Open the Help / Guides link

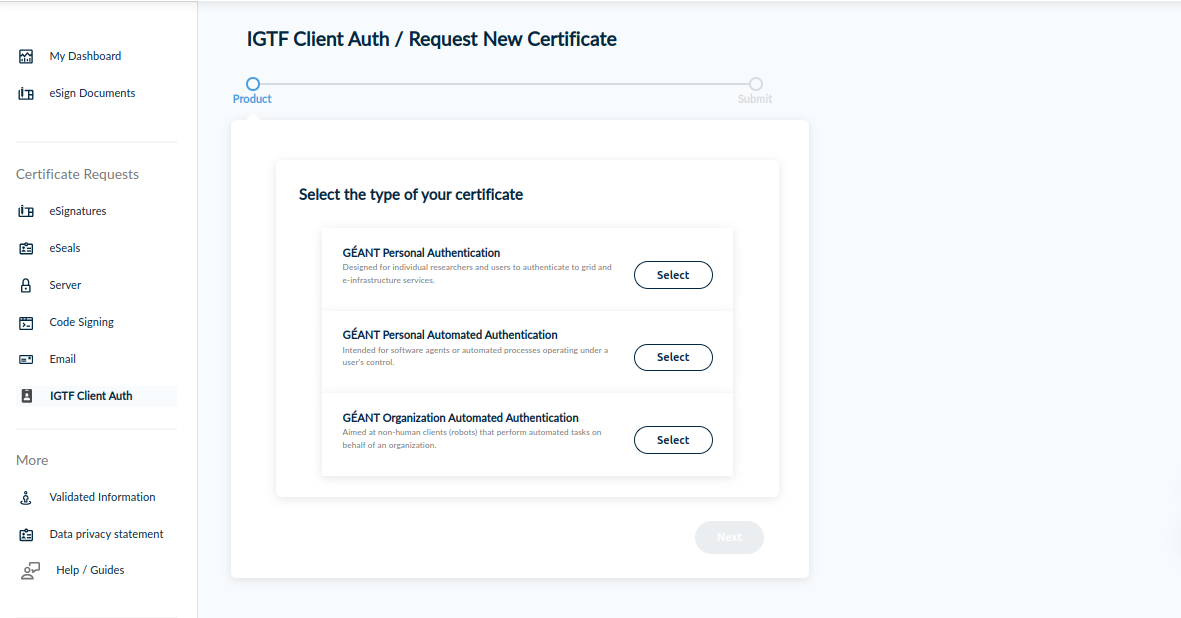pyautogui.click(x=90, y=571)
